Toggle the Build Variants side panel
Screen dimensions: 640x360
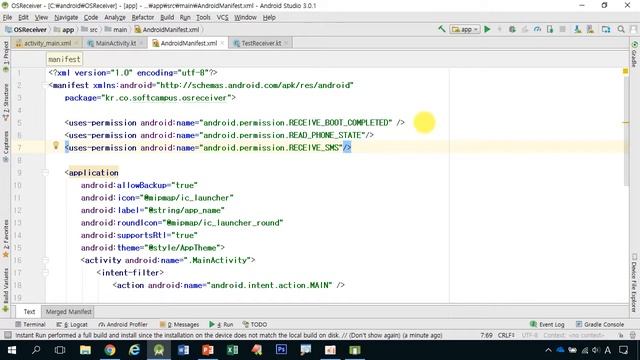[x=5, y=290]
